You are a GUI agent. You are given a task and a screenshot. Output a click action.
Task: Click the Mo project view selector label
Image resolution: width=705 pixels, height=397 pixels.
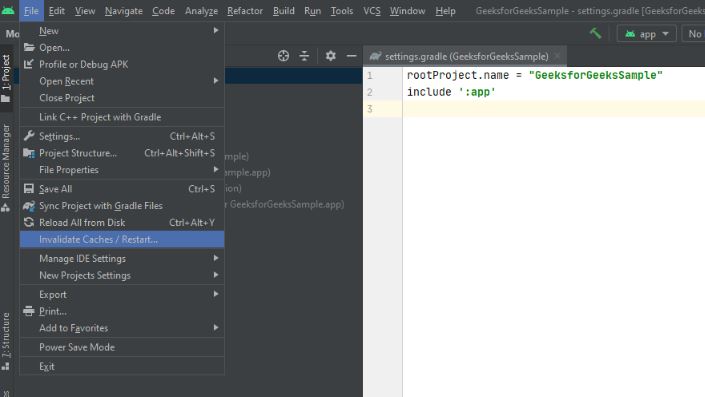pos(12,34)
